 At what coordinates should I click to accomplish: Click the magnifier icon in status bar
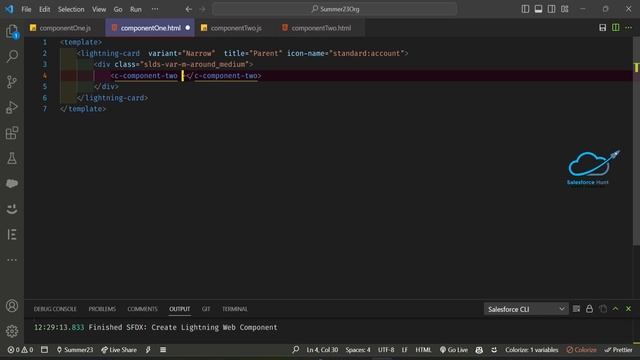point(296,350)
